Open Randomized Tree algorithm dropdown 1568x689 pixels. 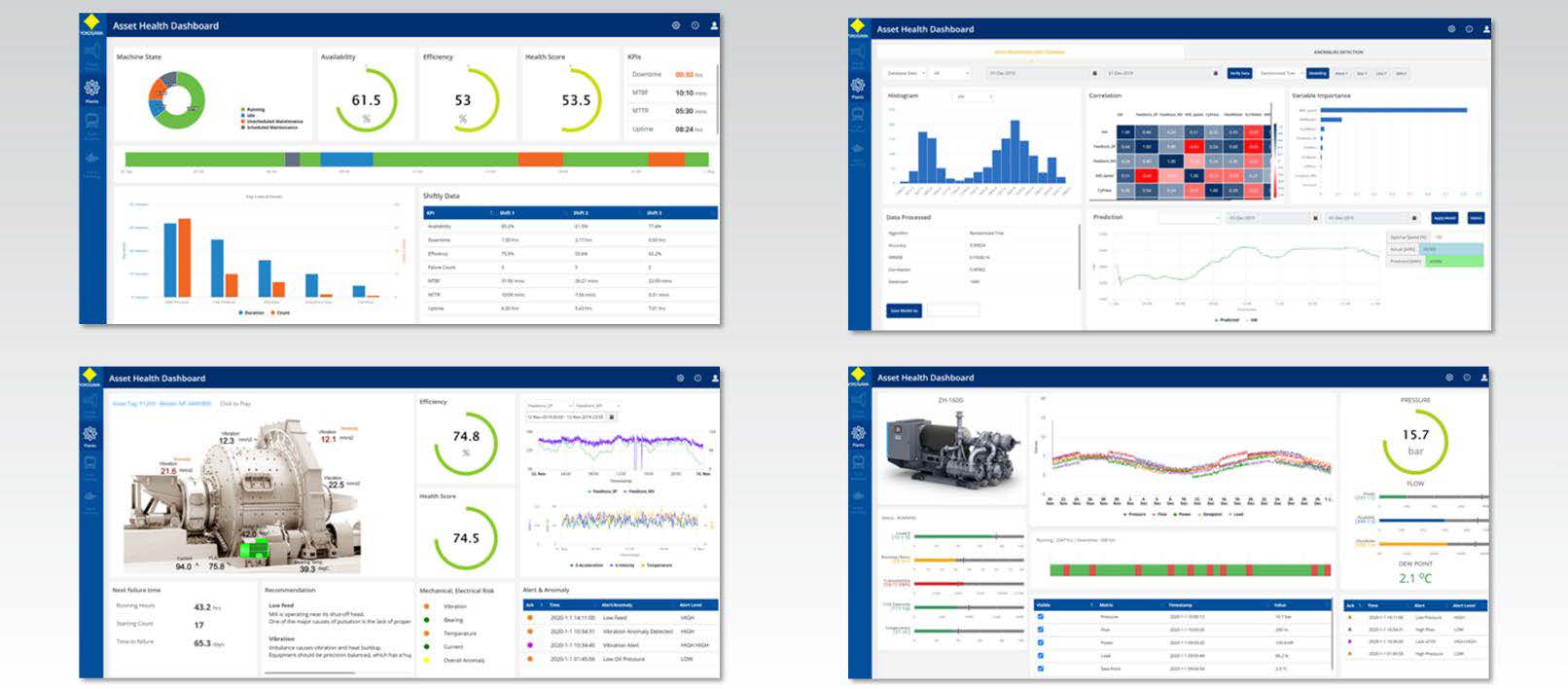[1278, 73]
